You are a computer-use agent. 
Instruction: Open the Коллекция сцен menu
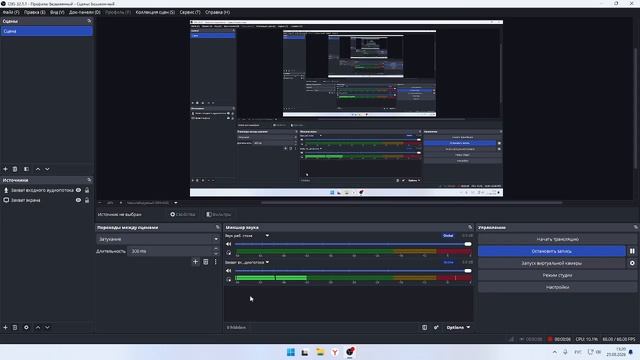point(155,12)
